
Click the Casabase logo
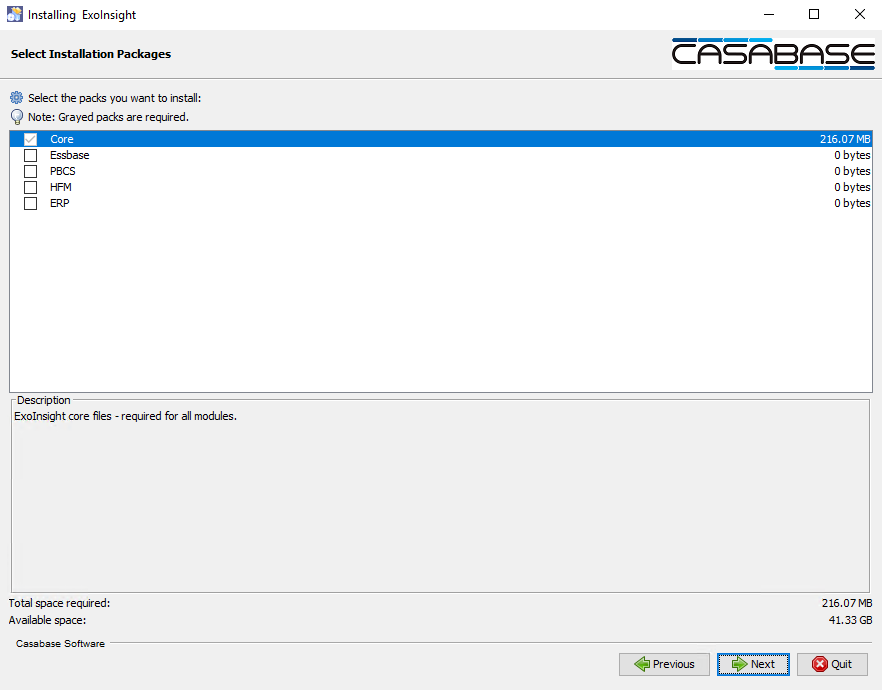point(772,54)
